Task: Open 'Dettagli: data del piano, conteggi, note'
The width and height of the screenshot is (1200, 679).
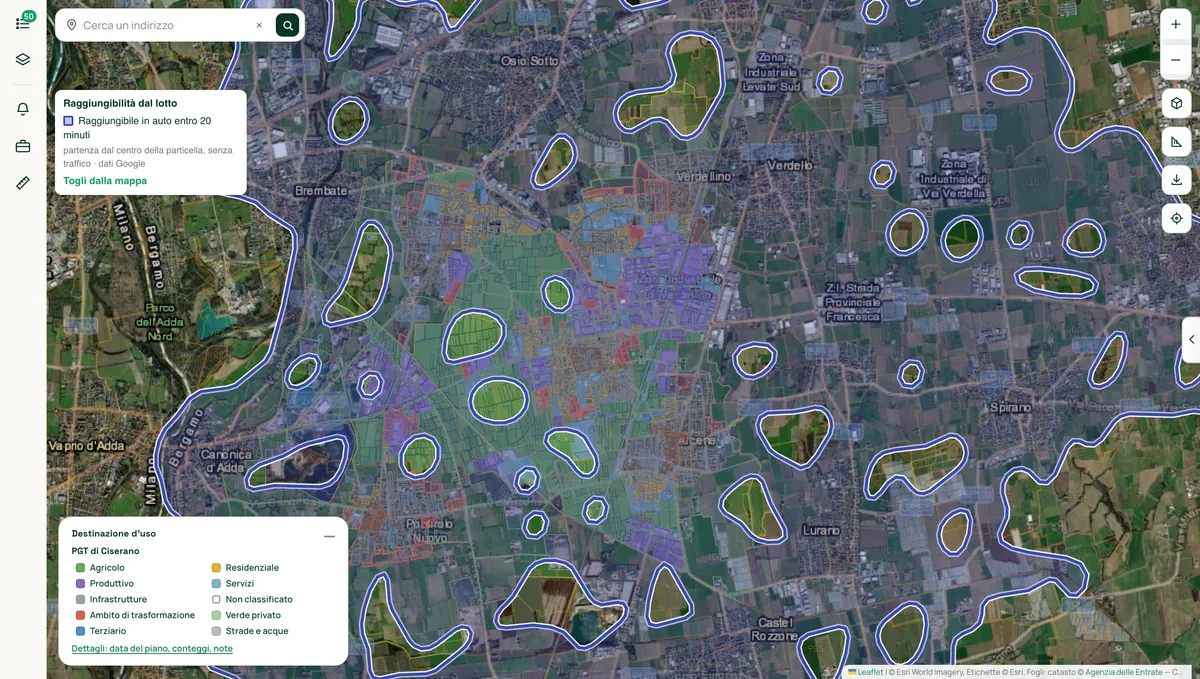Action: [152, 648]
